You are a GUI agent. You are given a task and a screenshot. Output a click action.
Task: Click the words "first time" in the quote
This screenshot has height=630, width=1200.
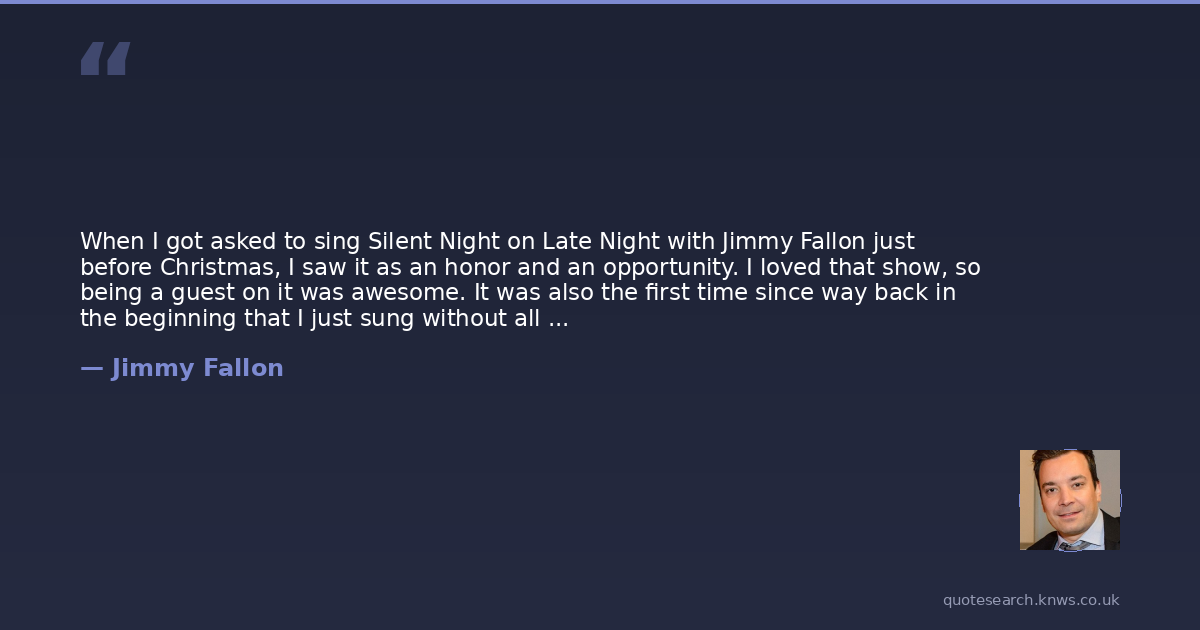700,294
